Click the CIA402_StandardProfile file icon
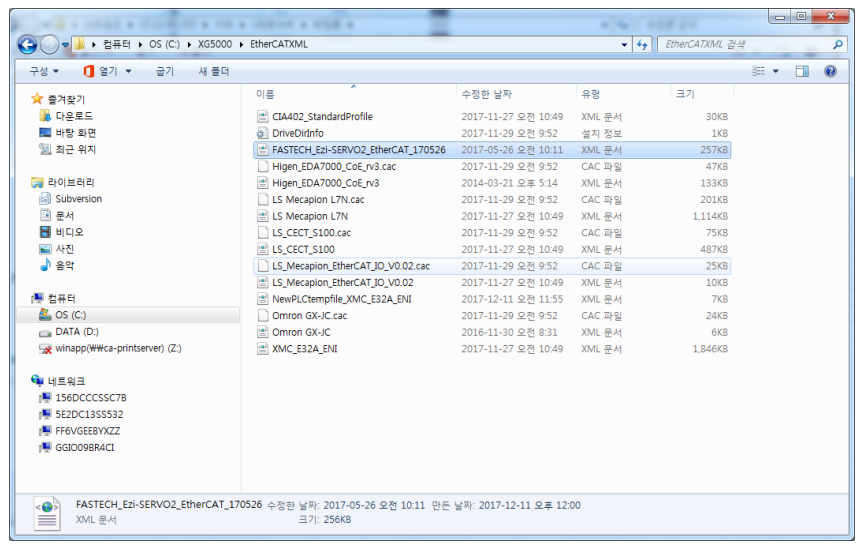 (x=263, y=116)
